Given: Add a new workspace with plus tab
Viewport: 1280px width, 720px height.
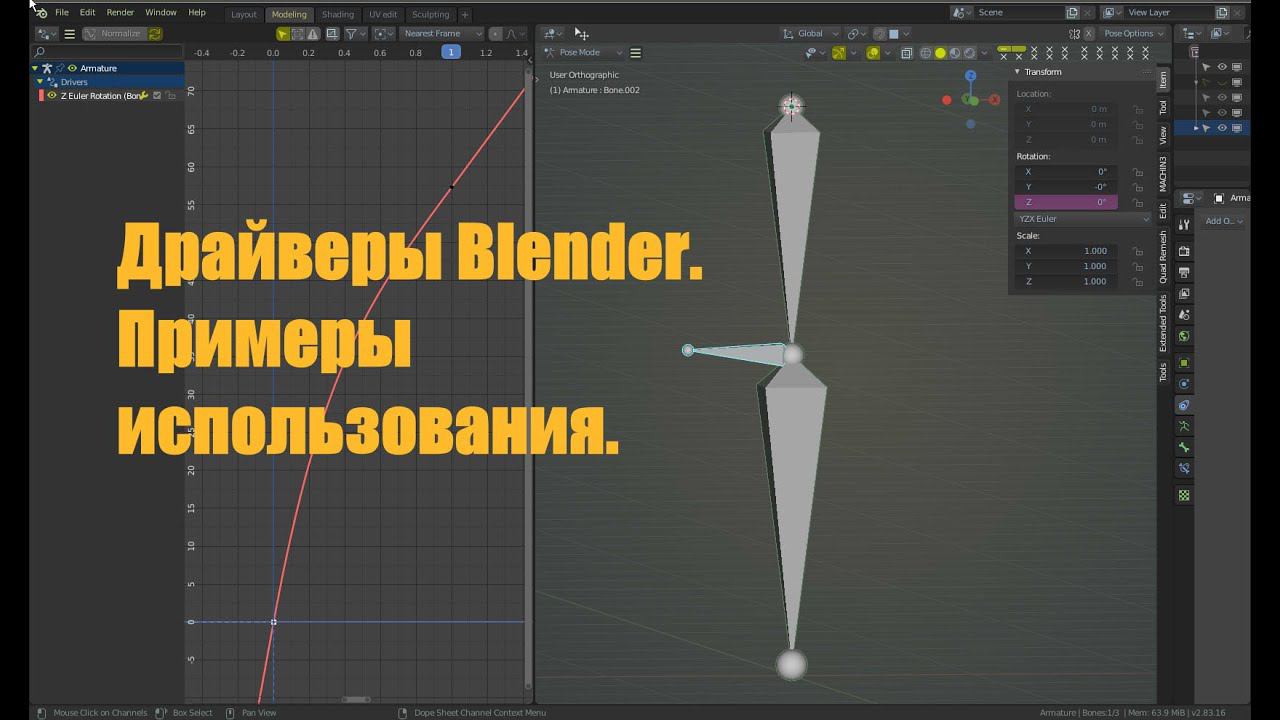Looking at the screenshot, I should coord(465,14).
